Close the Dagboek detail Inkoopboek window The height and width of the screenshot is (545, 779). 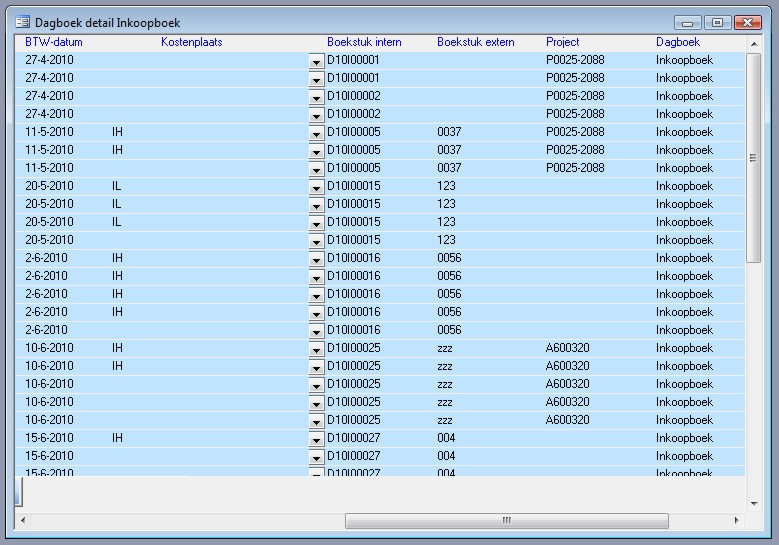tap(747, 23)
